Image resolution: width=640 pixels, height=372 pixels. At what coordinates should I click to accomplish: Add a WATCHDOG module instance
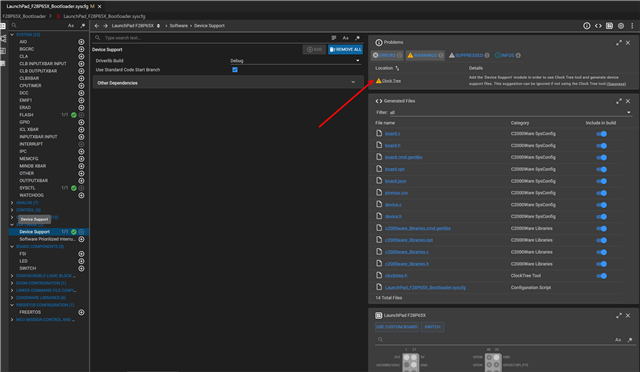coord(81,195)
